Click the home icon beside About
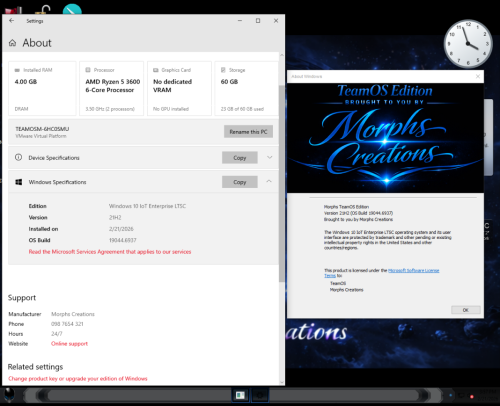Screen dimensions: 500x406 click(x=12, y=43)
